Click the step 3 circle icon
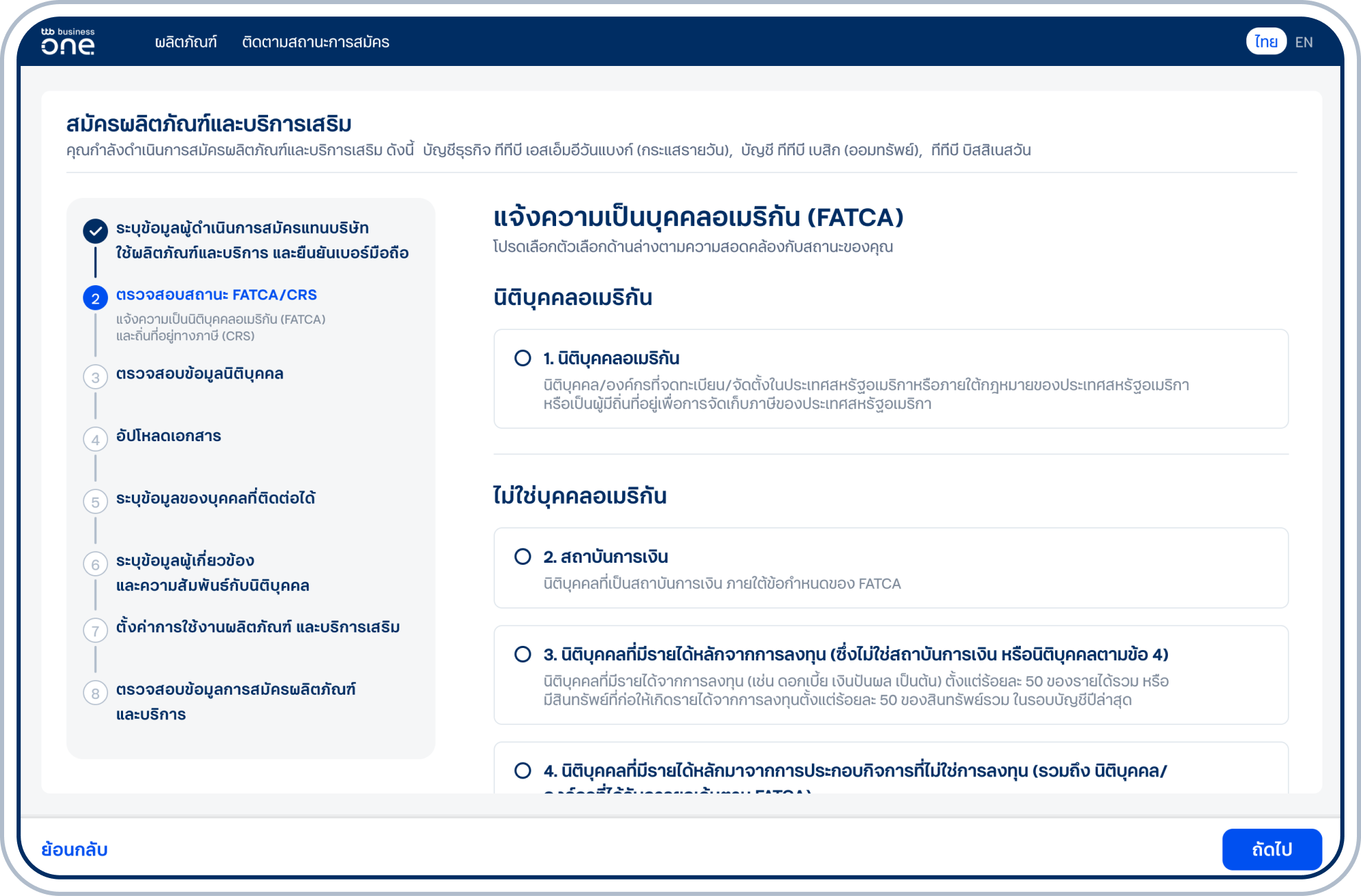The height and width of the screenshot is (896, 1361). pos(96,377)
